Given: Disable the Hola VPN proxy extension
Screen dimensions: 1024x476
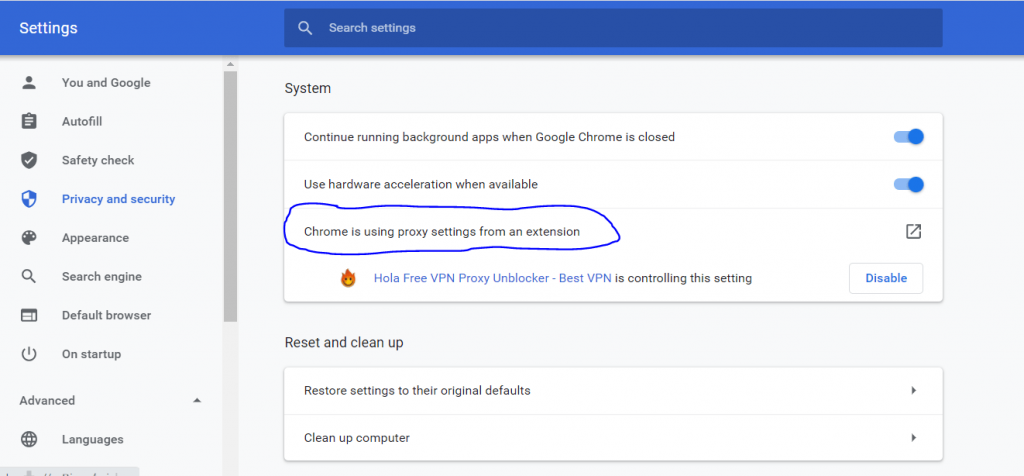Looking at the screenshot, I should click(885, 278).
